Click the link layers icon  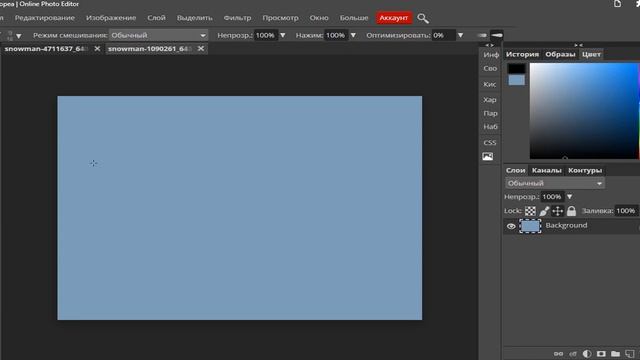pos(558,353)
